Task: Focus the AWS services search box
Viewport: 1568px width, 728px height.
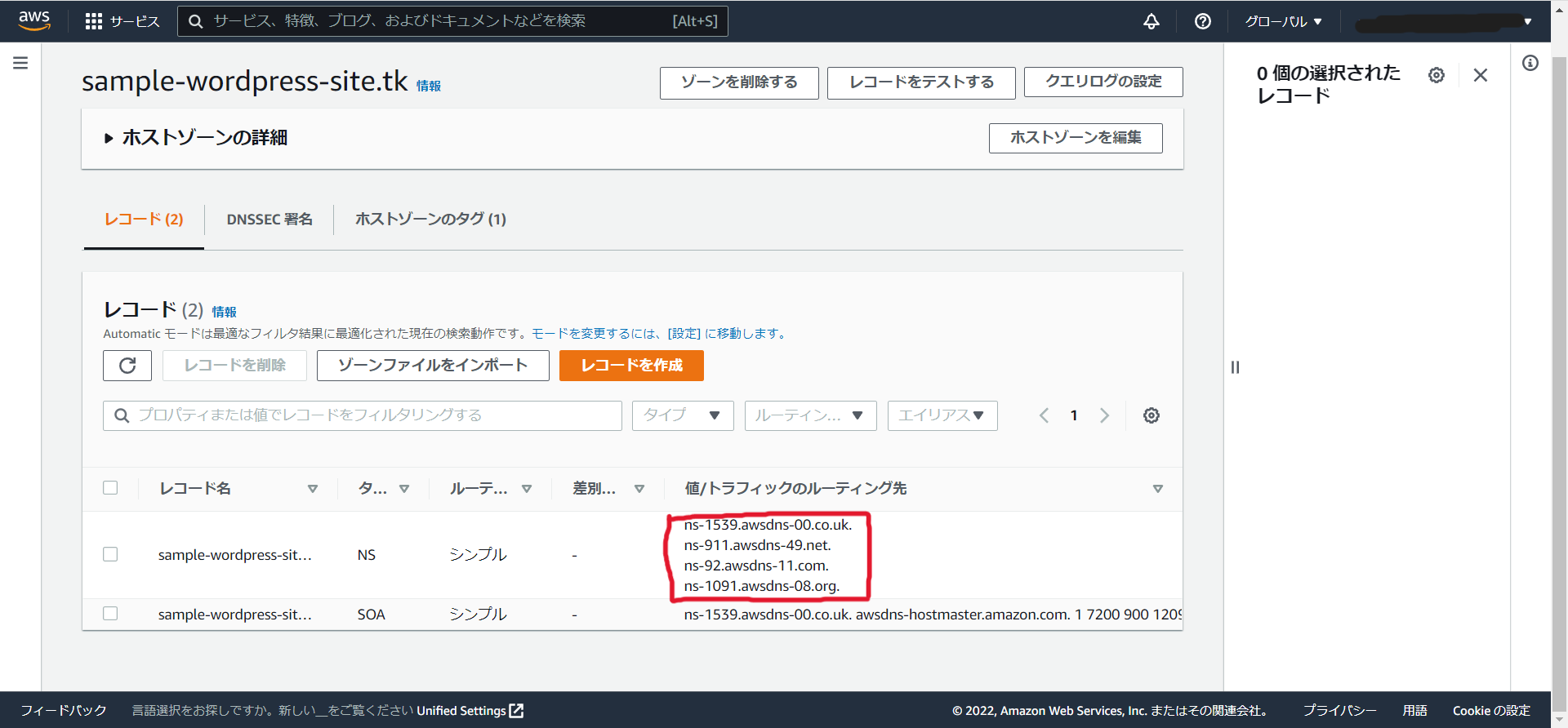Action: 452,21
